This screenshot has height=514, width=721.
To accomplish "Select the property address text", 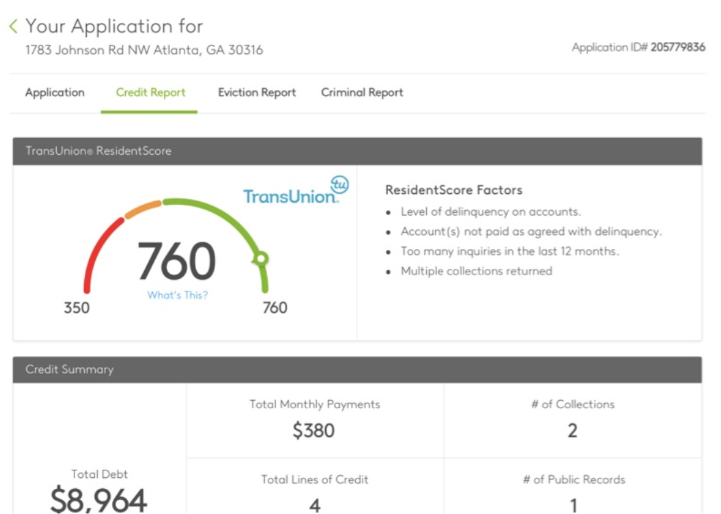I will click(144, 50).
